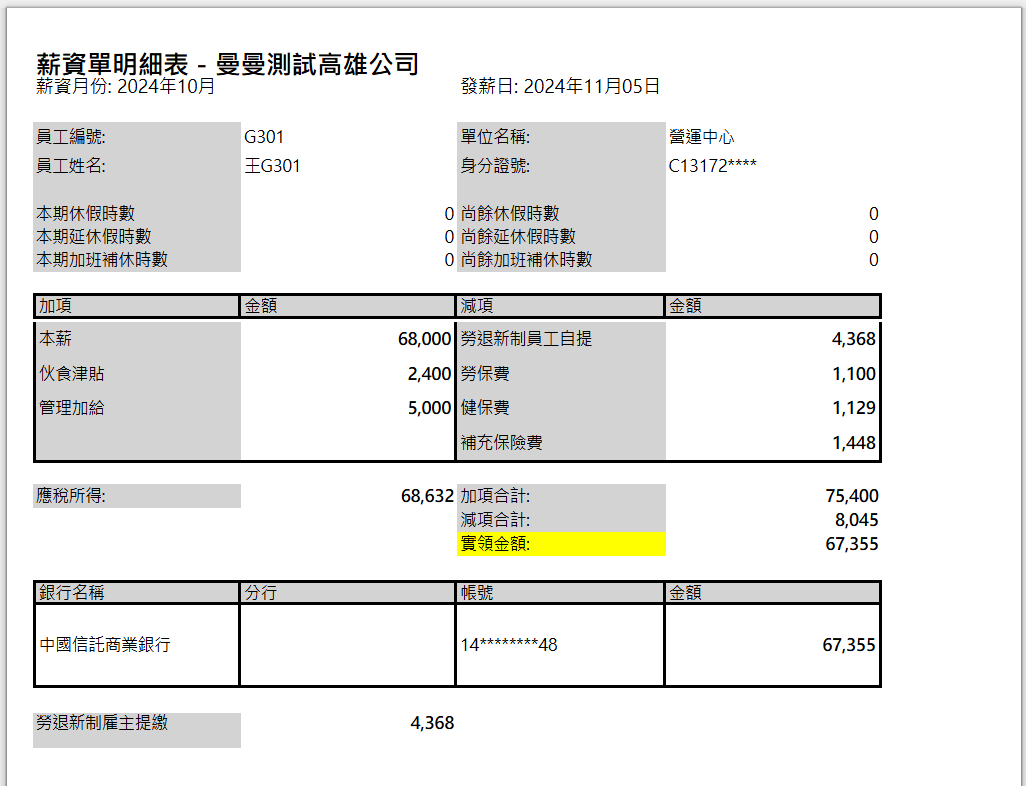Select the 管理加給 amount 5,000
This screenshot has height=786, width=1026.
(x=429, y=408)
